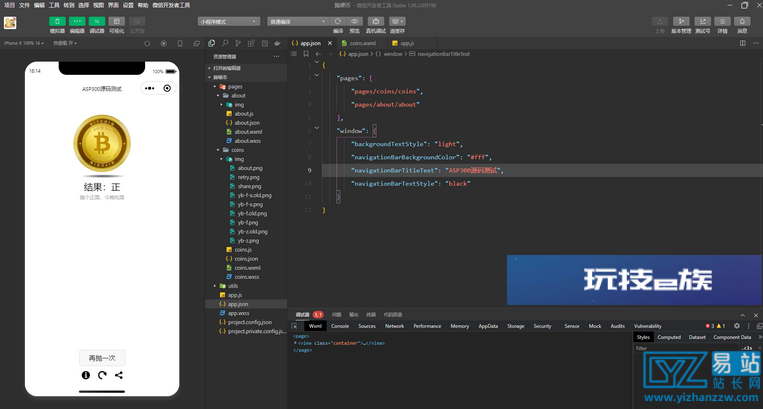Screen dimensions: 763x409
Task: Open project.config.json in the file tree
Action: (x=250, y=322)
